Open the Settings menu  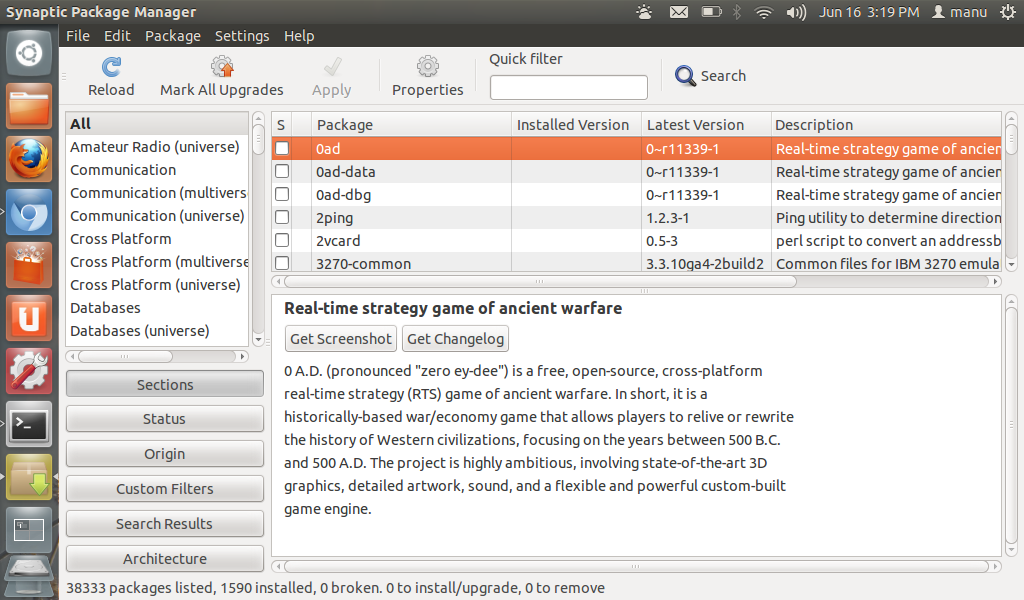click(242, 36)
